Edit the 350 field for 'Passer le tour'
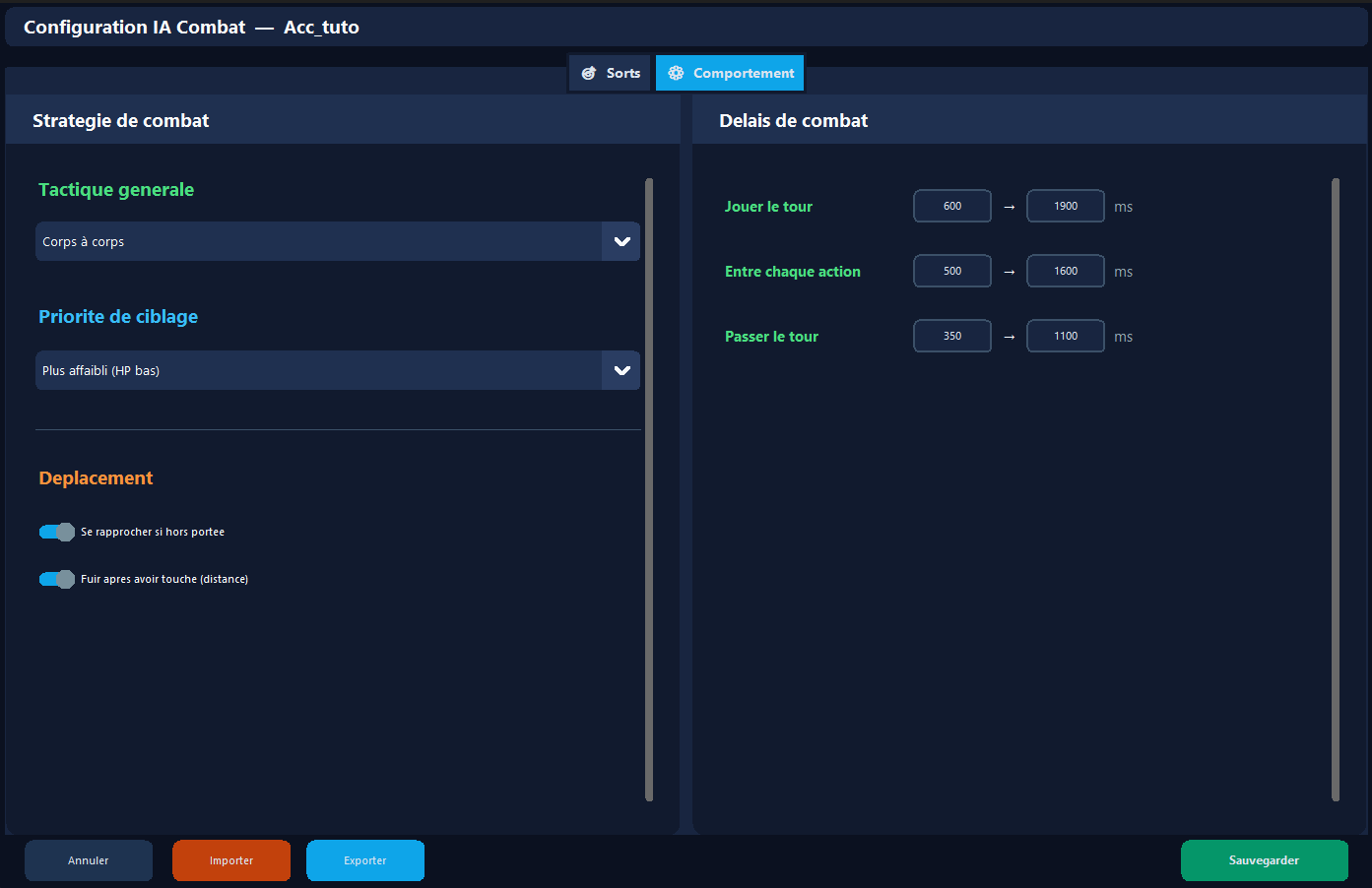 click(951, 336)
